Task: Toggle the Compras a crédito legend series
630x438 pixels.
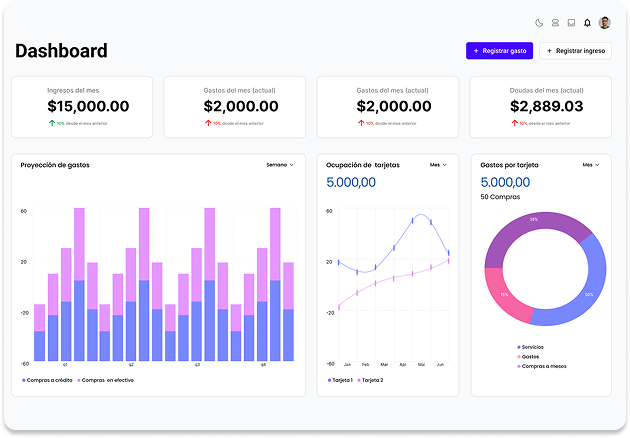Action: tap(48, 380)
